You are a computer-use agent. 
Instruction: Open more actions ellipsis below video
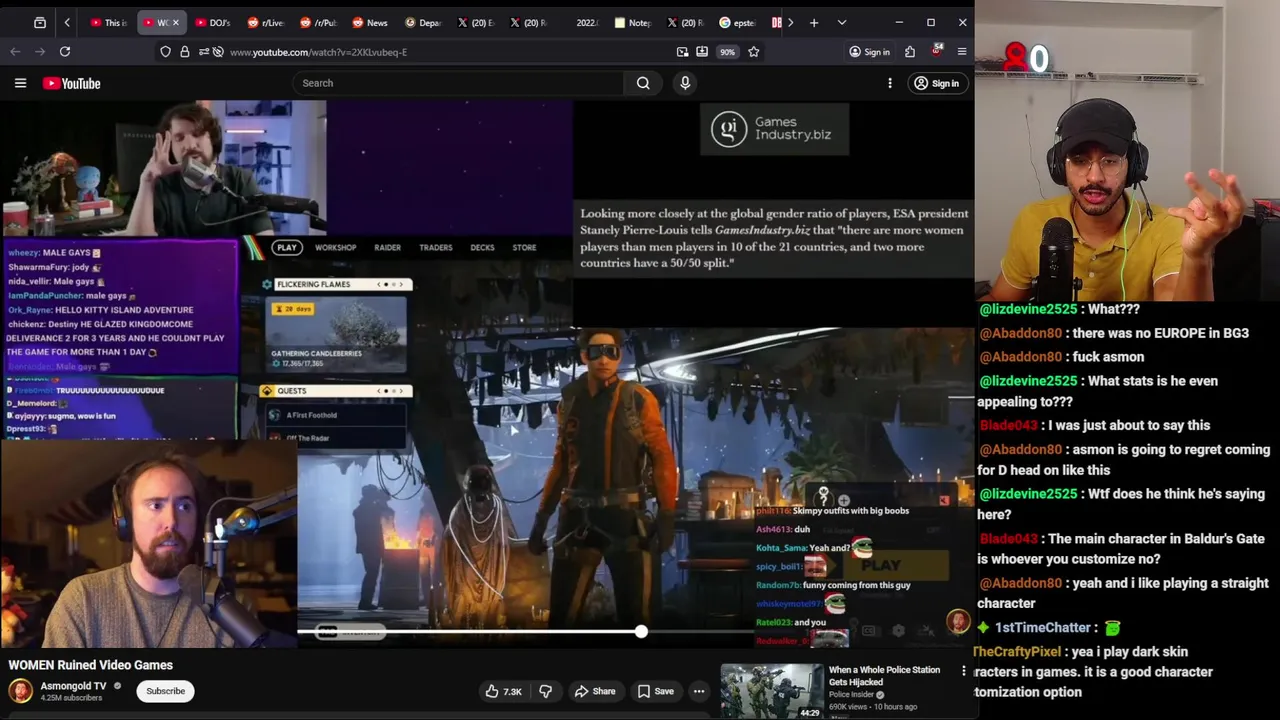(699, 691)
